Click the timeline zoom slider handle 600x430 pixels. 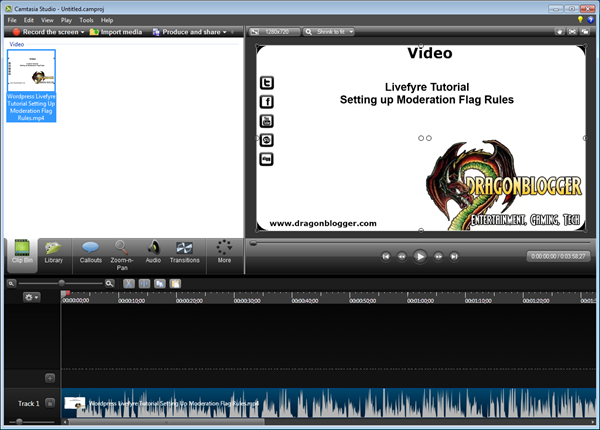(x=61, y=283)
